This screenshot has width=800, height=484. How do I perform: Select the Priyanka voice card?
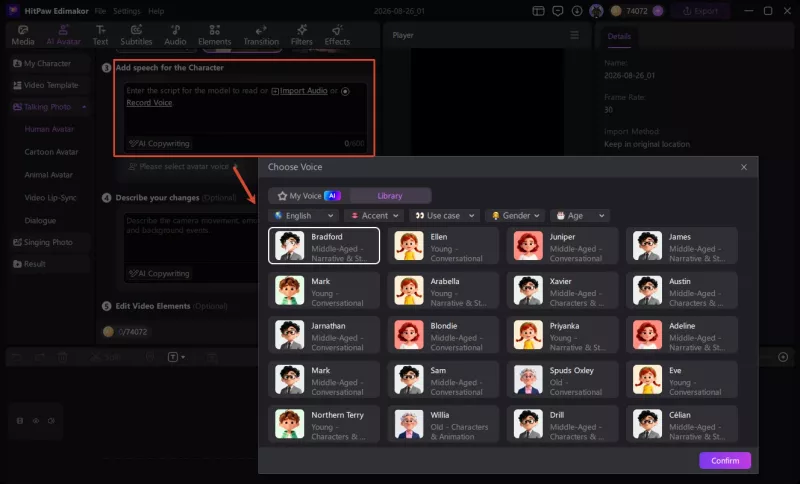[563, 335]
